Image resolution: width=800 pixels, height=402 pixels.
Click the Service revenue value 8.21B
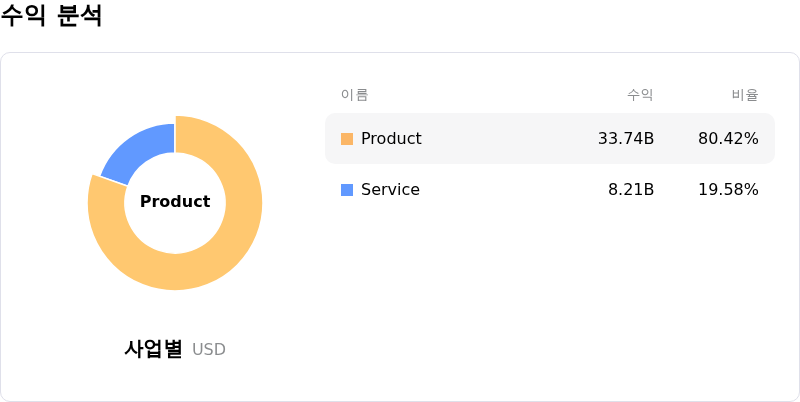point(630,190)
